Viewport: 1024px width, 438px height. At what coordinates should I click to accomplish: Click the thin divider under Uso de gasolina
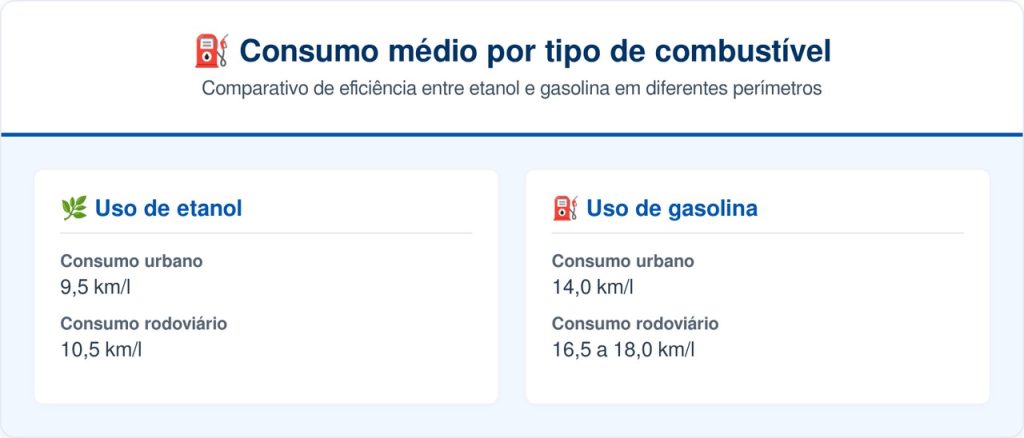click(758, 233)
